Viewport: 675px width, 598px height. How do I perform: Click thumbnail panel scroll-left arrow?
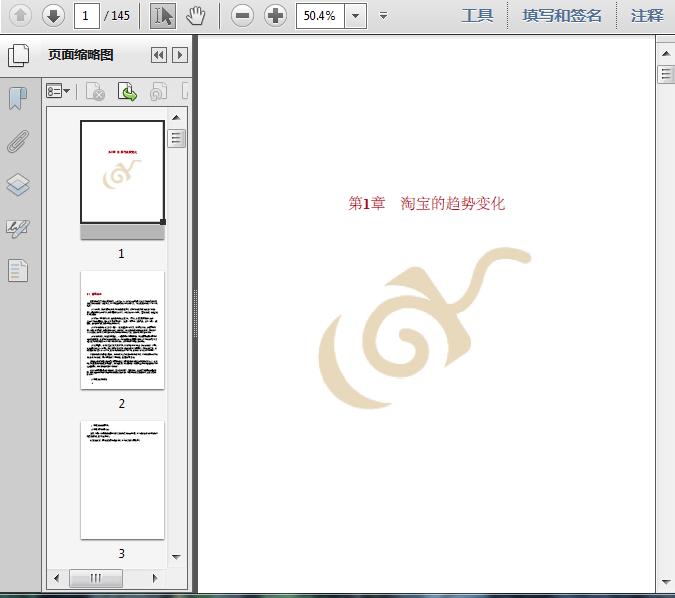click(56, 578)
